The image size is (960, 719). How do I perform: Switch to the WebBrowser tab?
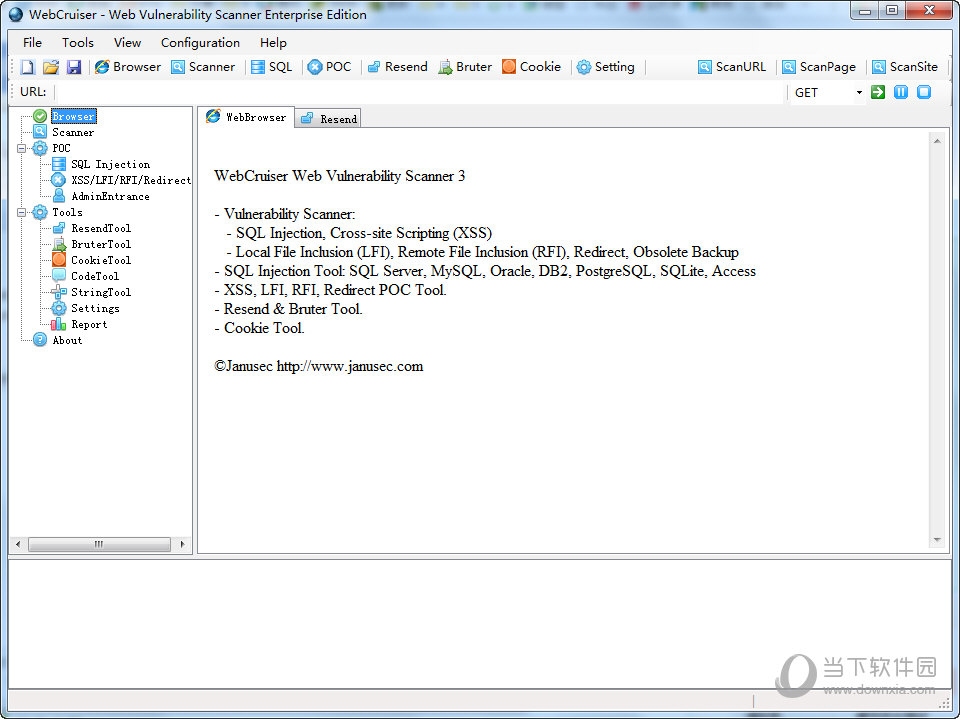(246, 117)
